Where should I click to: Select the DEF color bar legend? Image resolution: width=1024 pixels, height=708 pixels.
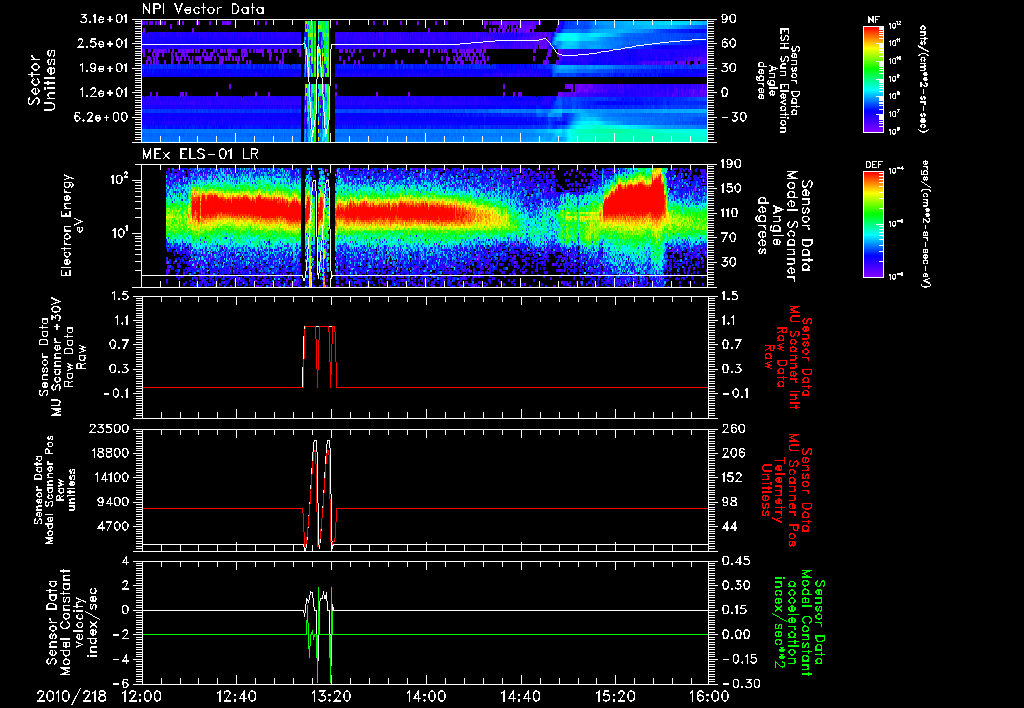[x=874, y=224]
